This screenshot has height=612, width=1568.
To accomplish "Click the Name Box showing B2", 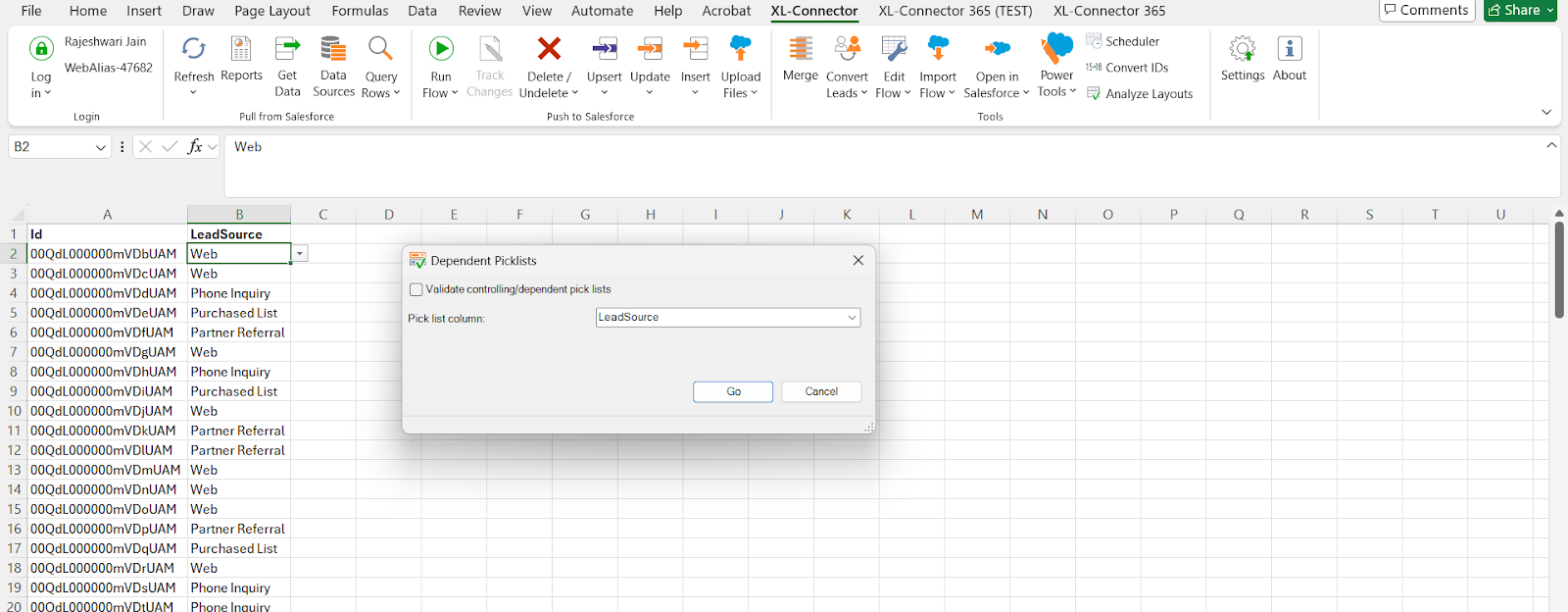I will (x=51, y=147).
